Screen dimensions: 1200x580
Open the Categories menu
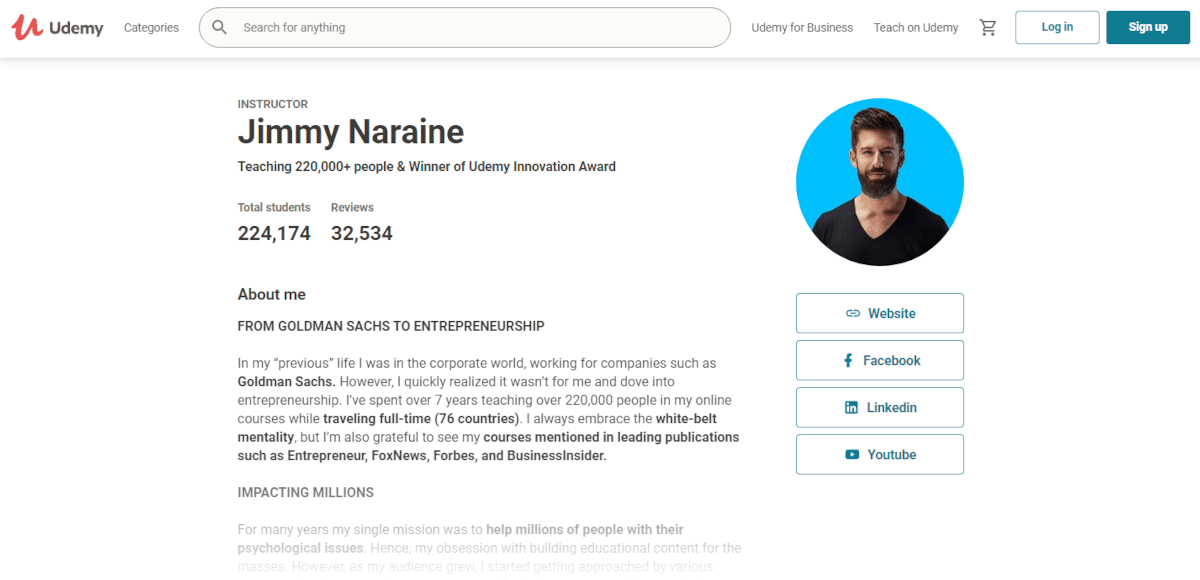pos(151,28)
